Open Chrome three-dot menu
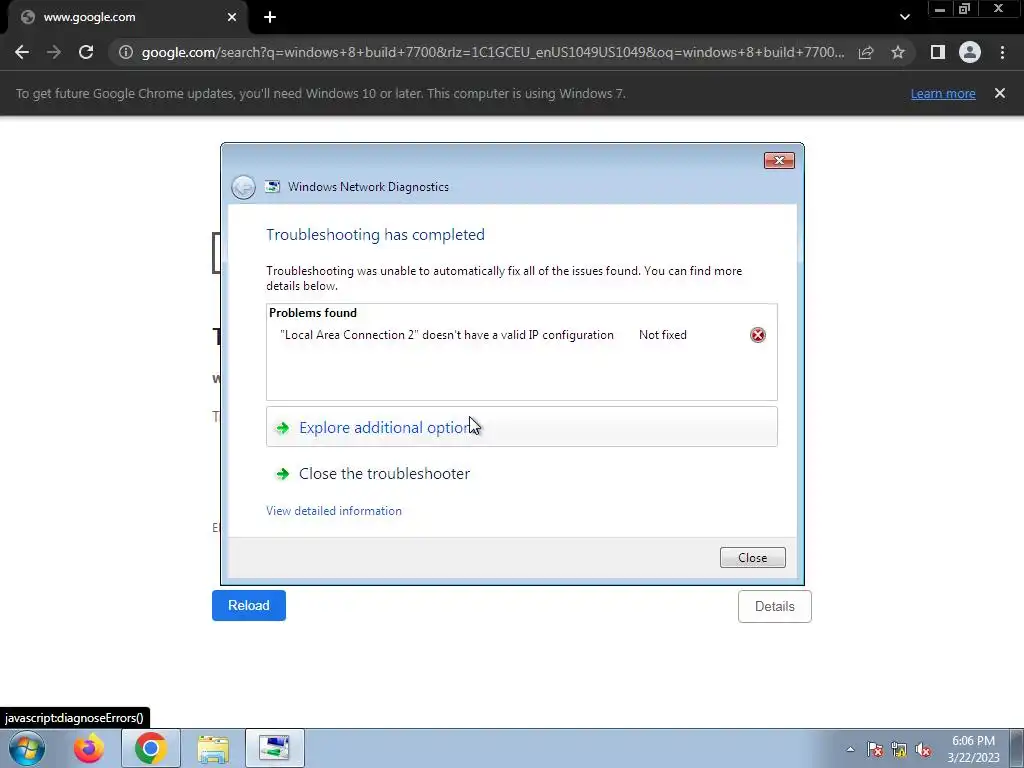 [1002, 52]
